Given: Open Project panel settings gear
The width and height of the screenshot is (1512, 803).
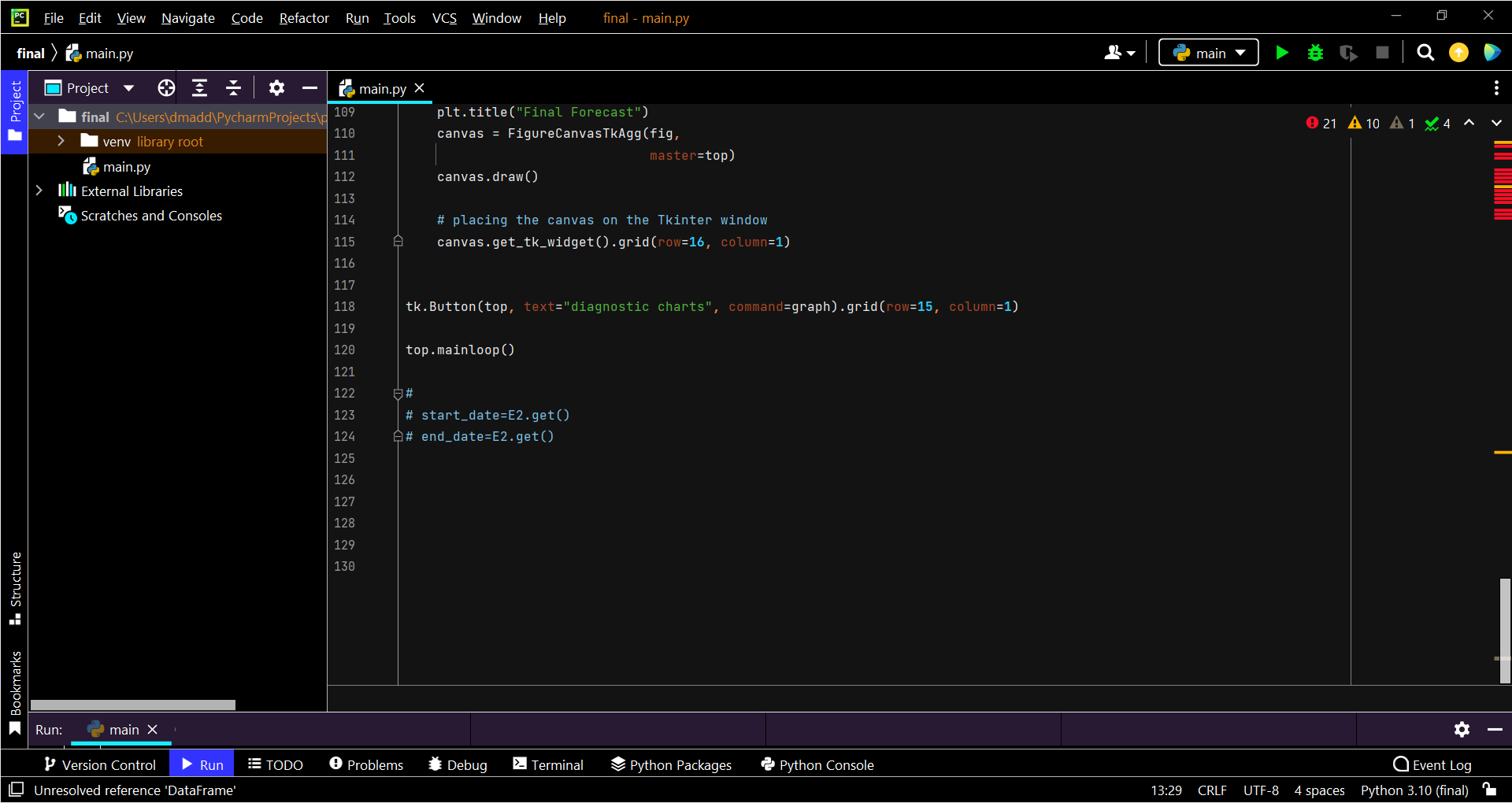Looking at the screenshot, I should (x=276, y=88).
